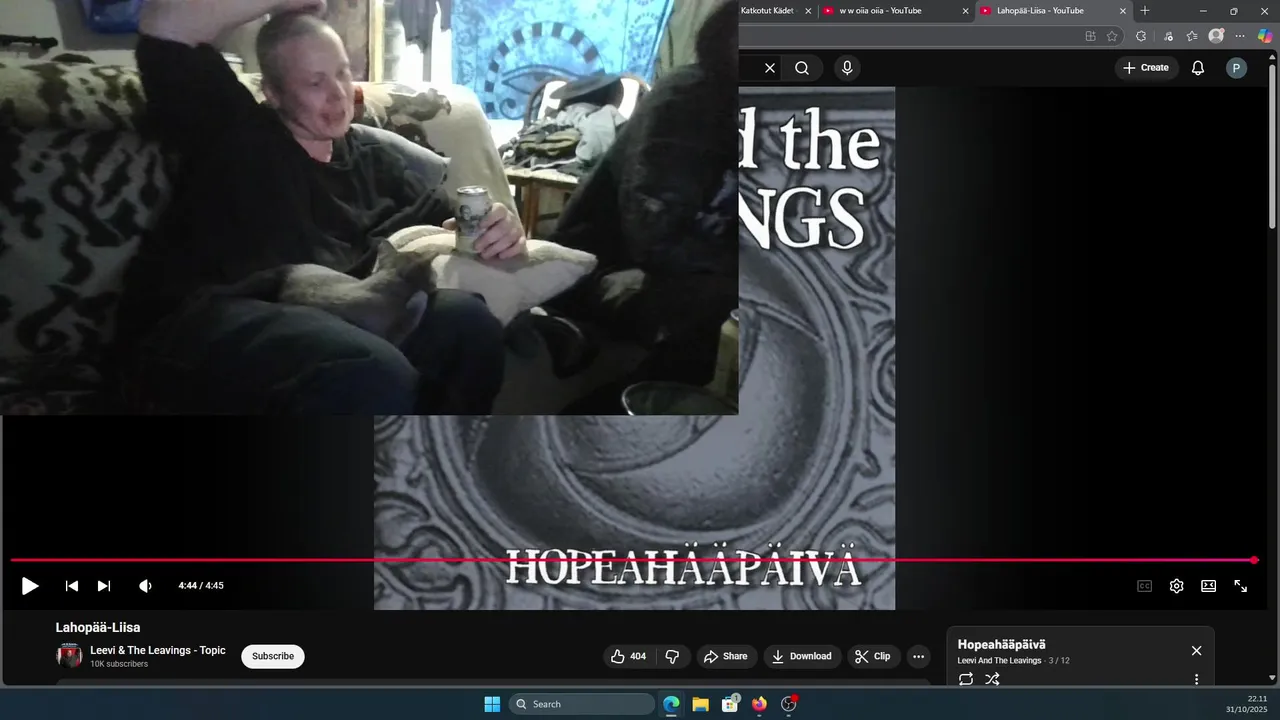Open the YouTube Create menu
1280x720 pixels.
tap(1146, 68)
